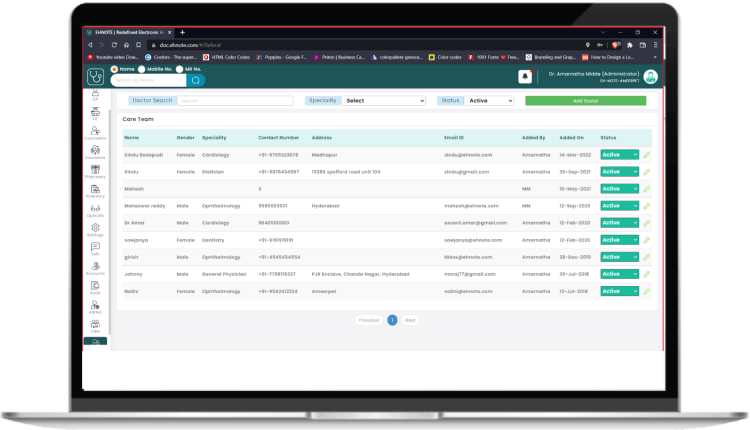Click the Next pagination button

point(410,320)
